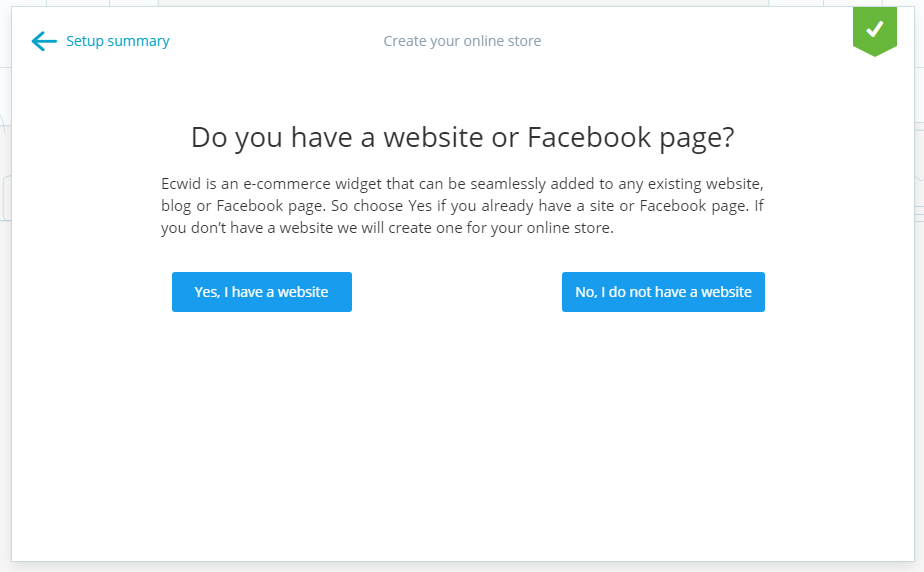Indicate you don't have a website

click(x=663, y=292)
